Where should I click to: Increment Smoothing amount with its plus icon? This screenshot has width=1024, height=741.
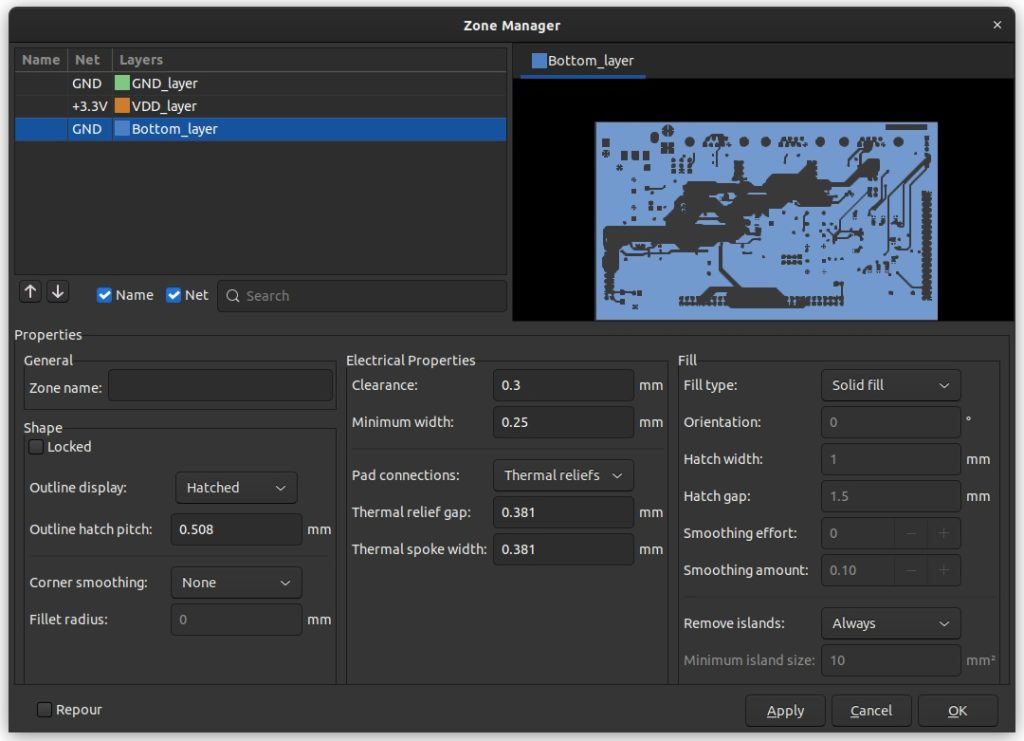[944, 570]
